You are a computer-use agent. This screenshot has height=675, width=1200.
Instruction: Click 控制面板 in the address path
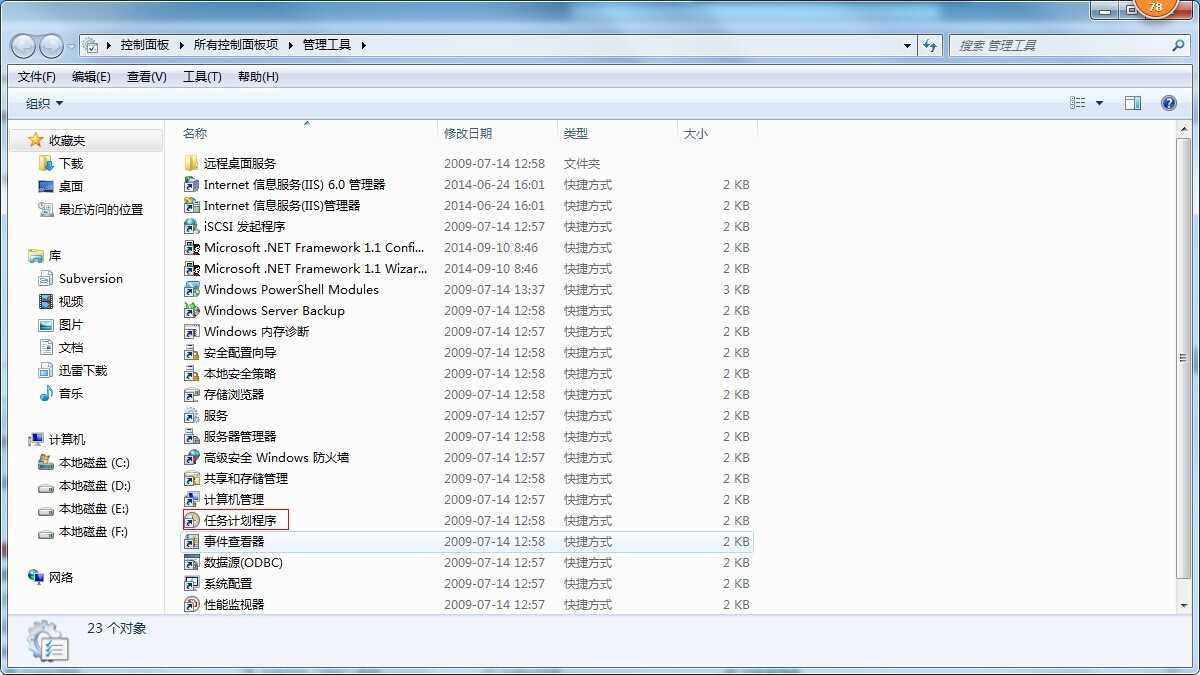click(x=145, y=45)
